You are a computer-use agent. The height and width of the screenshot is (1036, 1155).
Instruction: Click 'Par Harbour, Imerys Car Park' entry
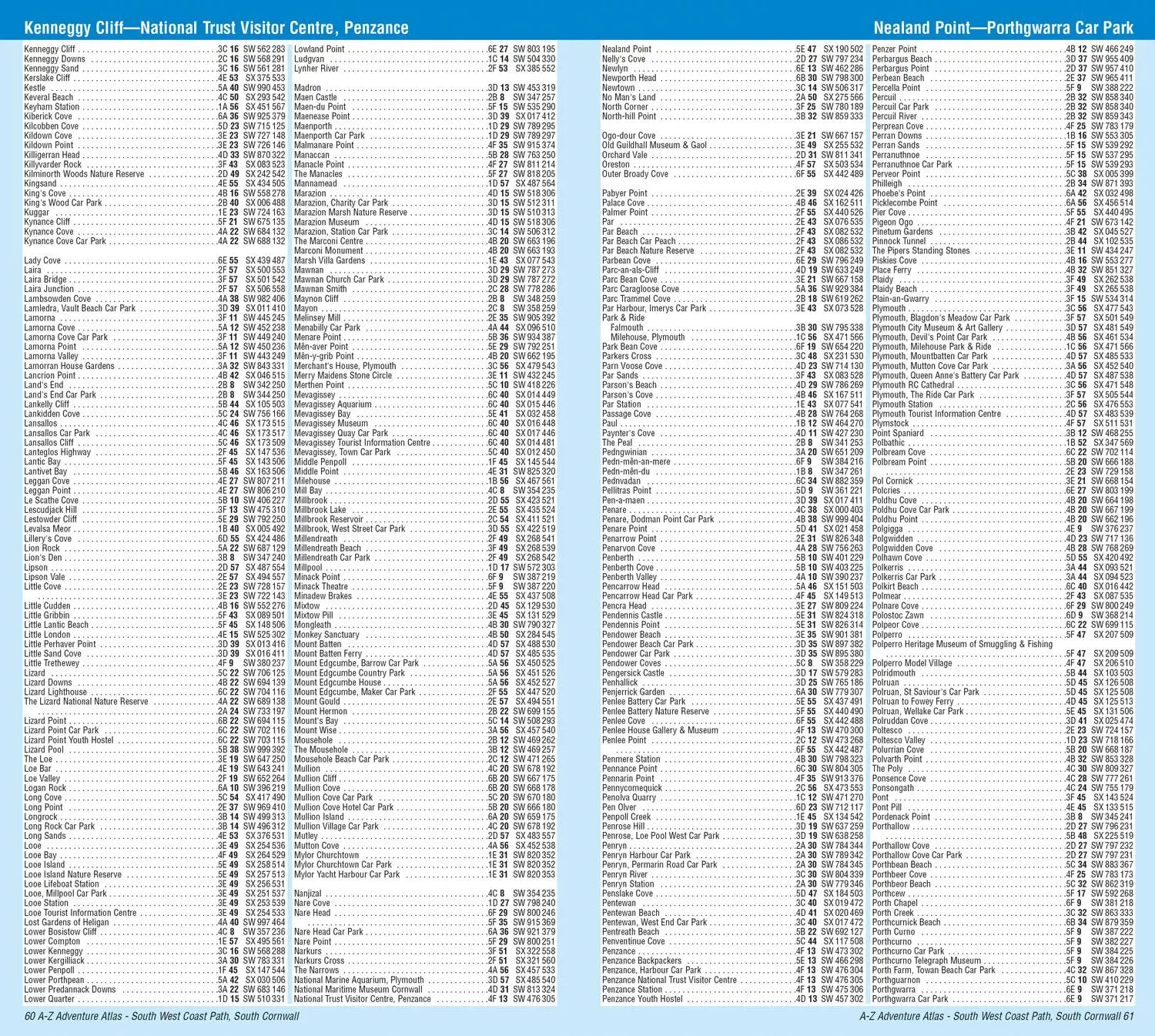pyautogui.click(x=732, y=308)
